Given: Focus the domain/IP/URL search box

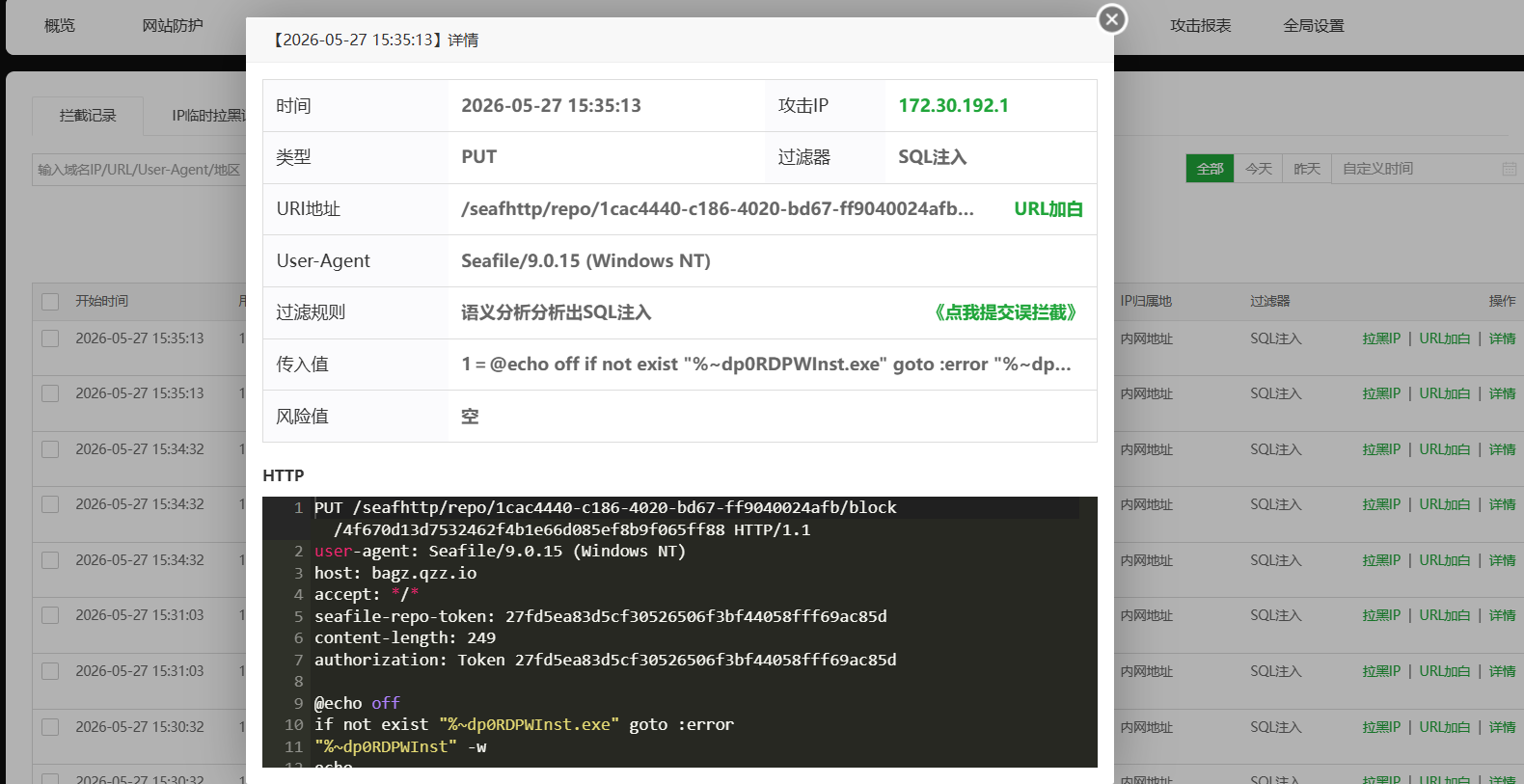Looking at the screenshot, I should [139, 170].
